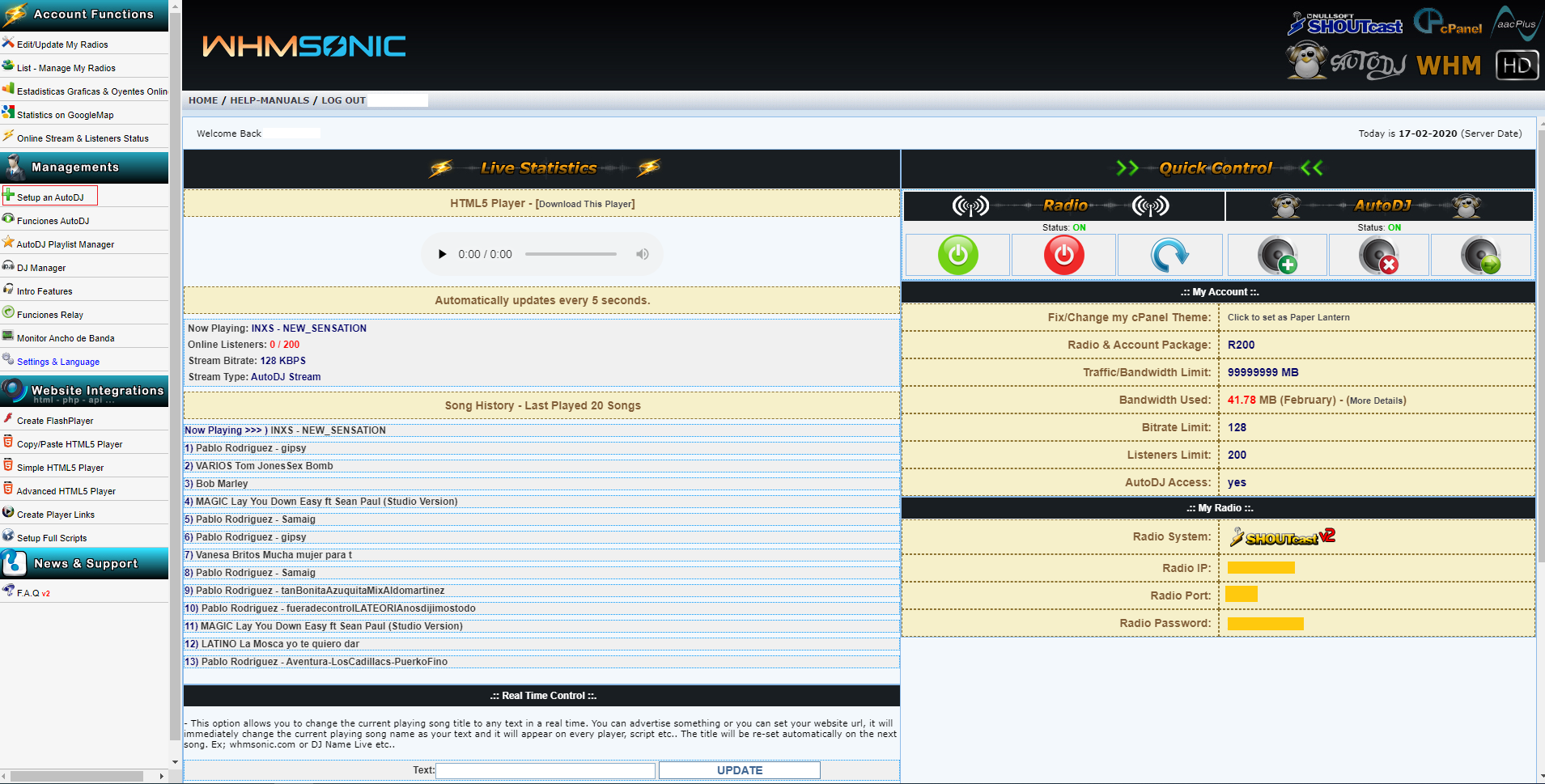Open Statistics on GoogleMap
This screenshot has height=784, width=1545.
tap(65, 115)
